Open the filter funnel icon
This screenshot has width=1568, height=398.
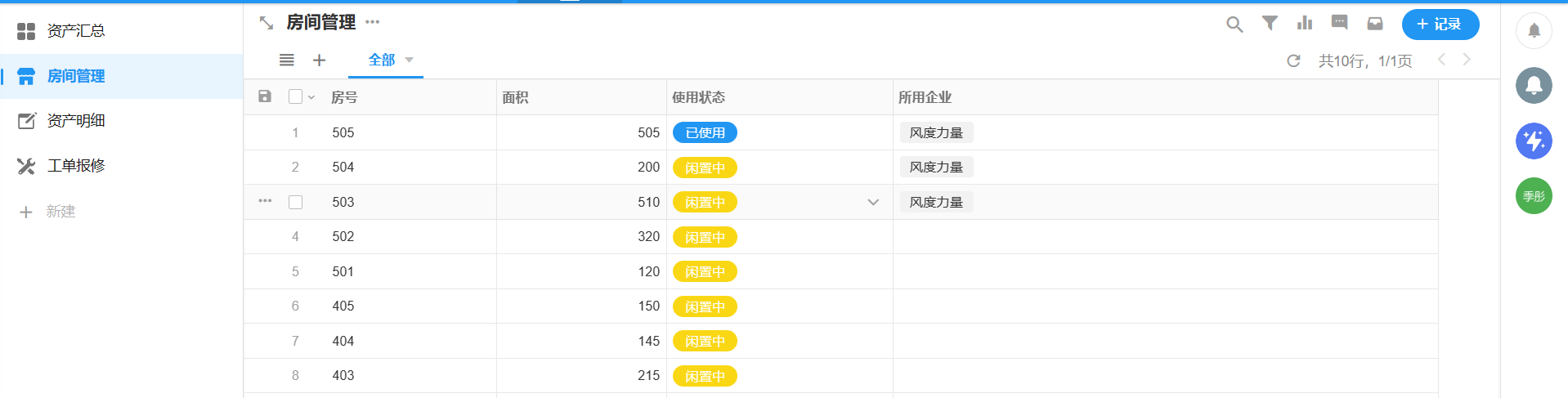point(1270,24)
